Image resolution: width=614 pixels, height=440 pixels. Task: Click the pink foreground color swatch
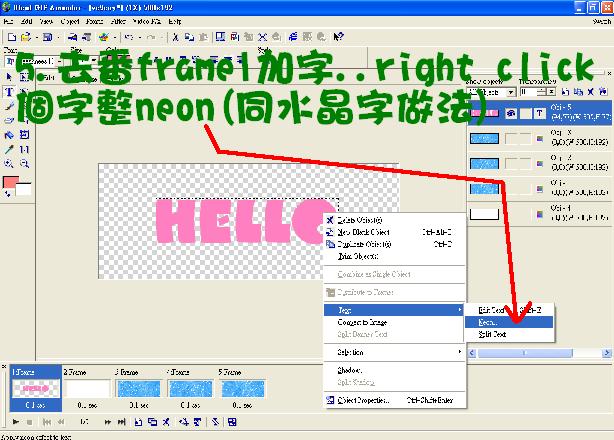(x=11, y=182)
